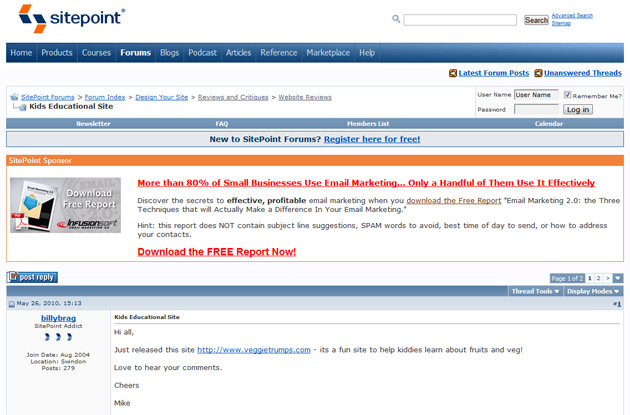Open the Newsletter menu item
Image resolution: width=630 pixels, height=415 pixels.
coord(93,124)
